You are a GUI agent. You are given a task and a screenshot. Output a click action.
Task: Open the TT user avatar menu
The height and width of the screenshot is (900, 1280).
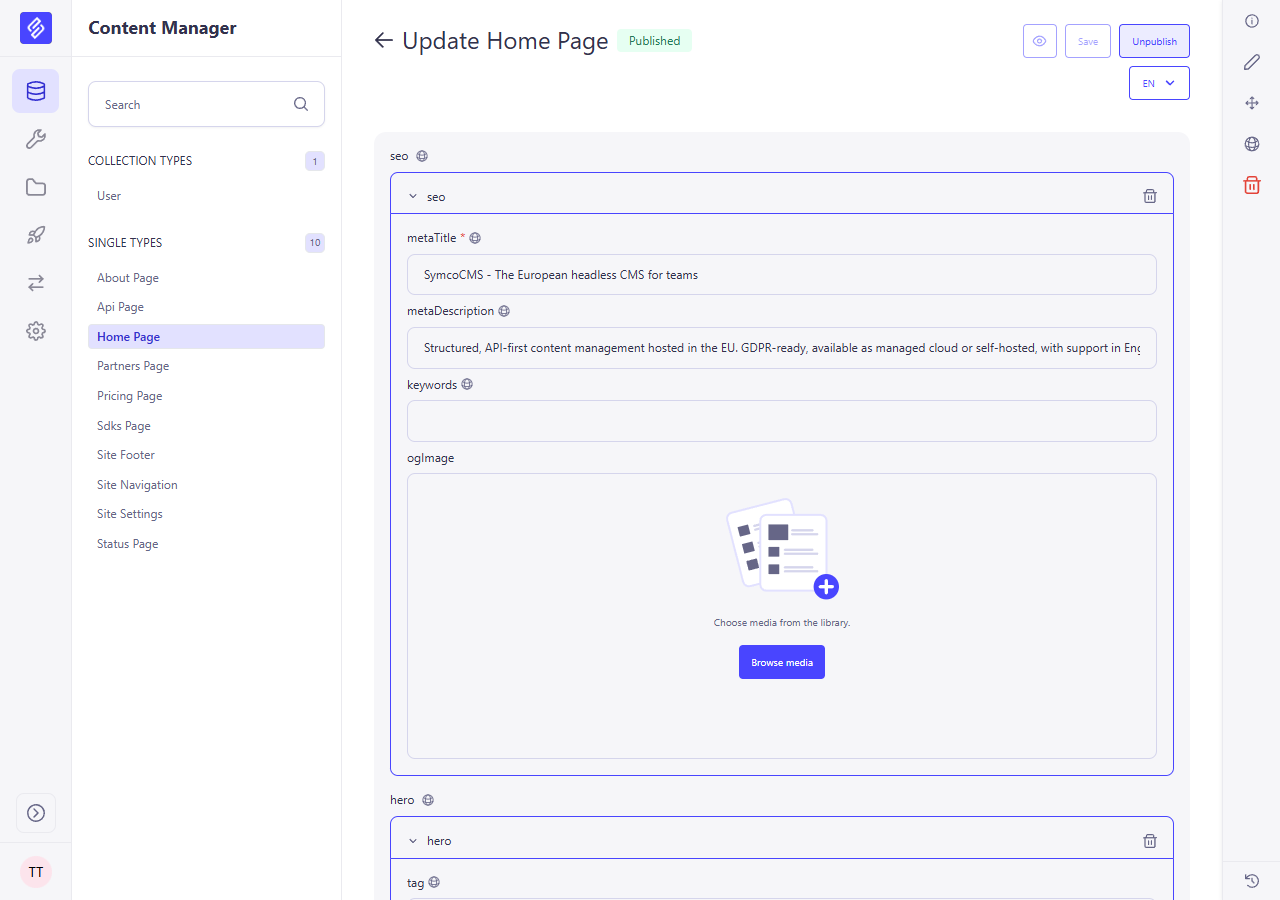[36, 872]
